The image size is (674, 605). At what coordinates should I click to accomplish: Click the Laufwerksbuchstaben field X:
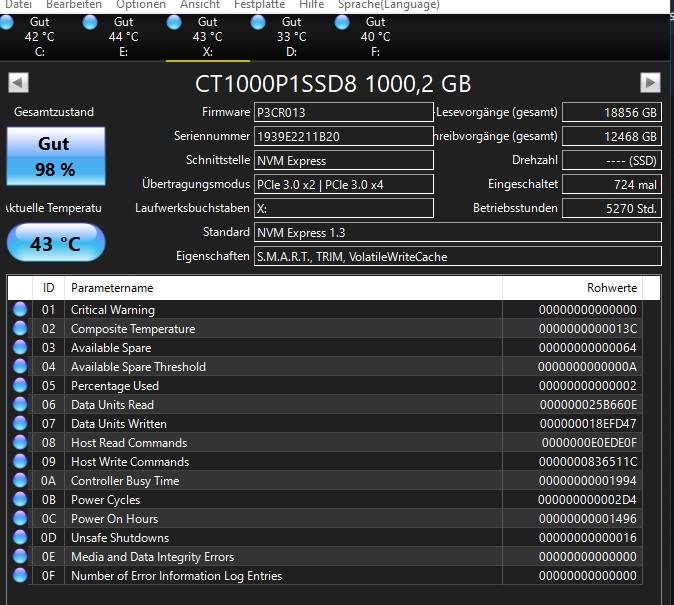point(343,209)
